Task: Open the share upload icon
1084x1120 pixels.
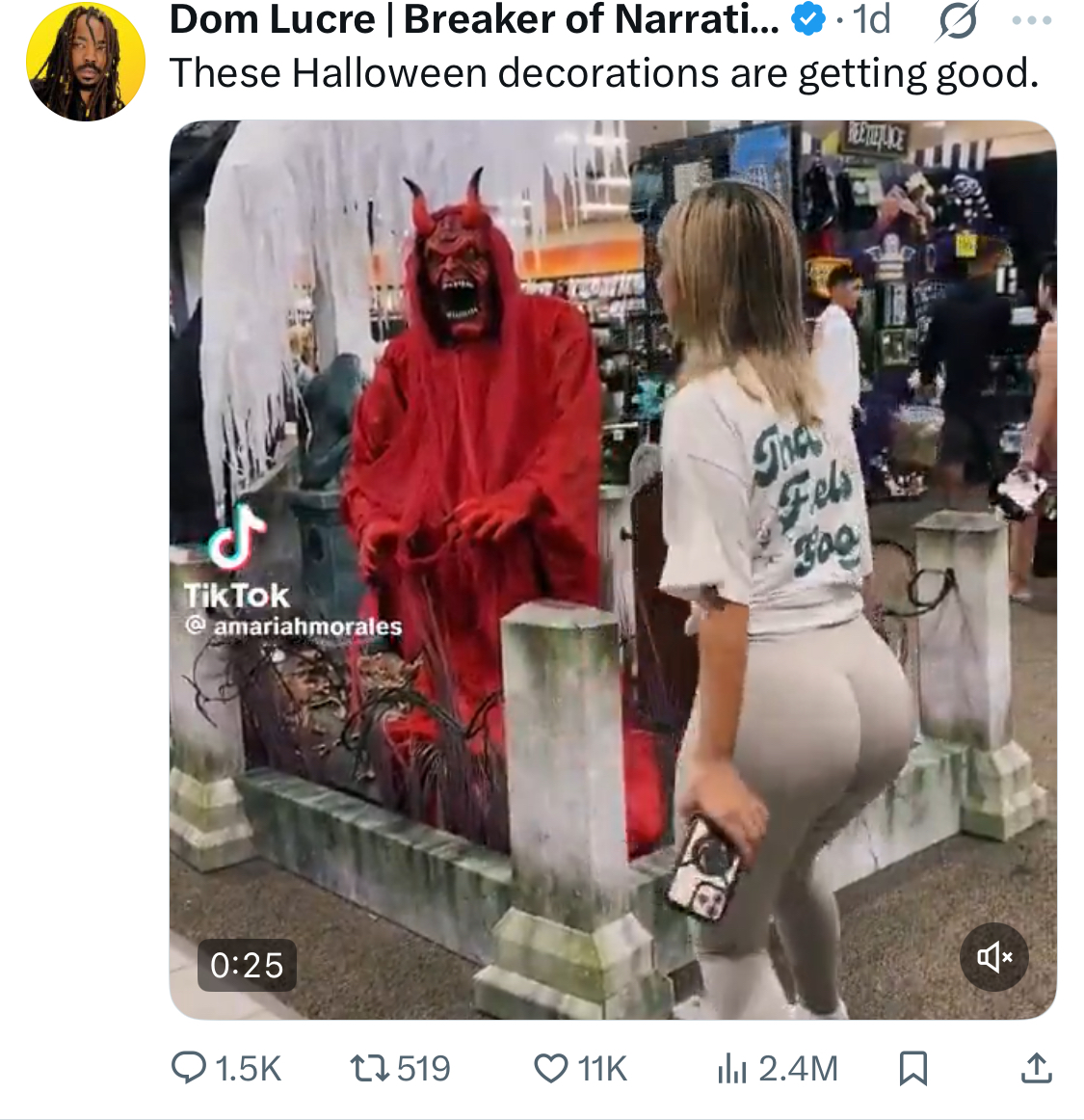Action: tap(1036, 1069)
